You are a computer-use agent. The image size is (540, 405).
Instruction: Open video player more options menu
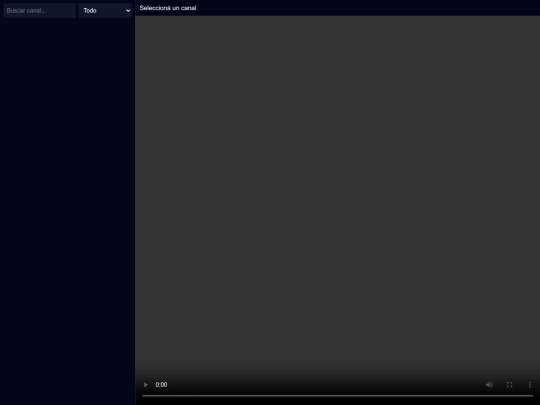click(530, 385)
